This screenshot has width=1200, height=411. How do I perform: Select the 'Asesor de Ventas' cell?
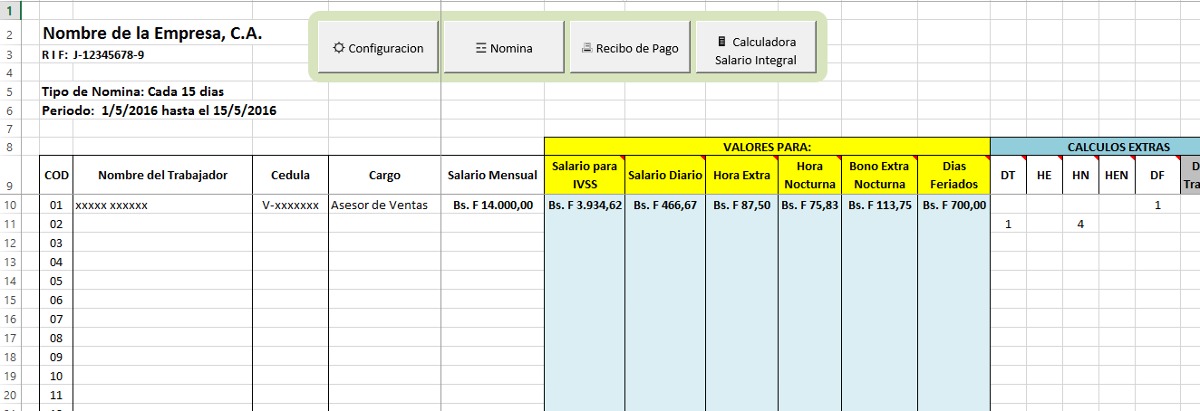pos(384,205)
